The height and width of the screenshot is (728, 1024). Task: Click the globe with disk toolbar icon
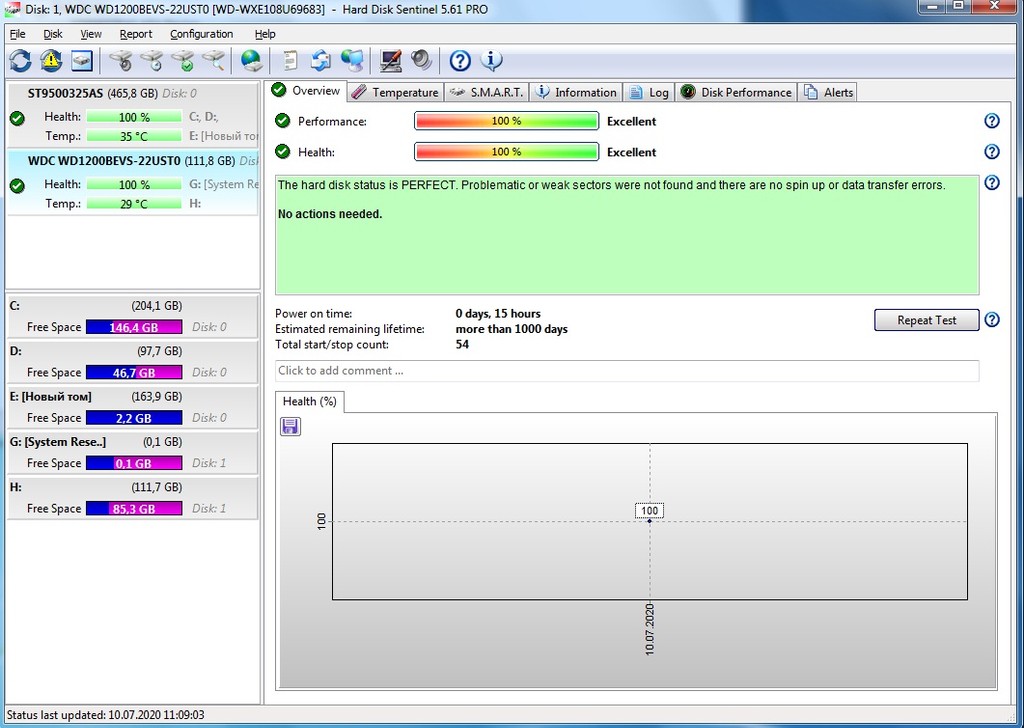pos(251,61)
